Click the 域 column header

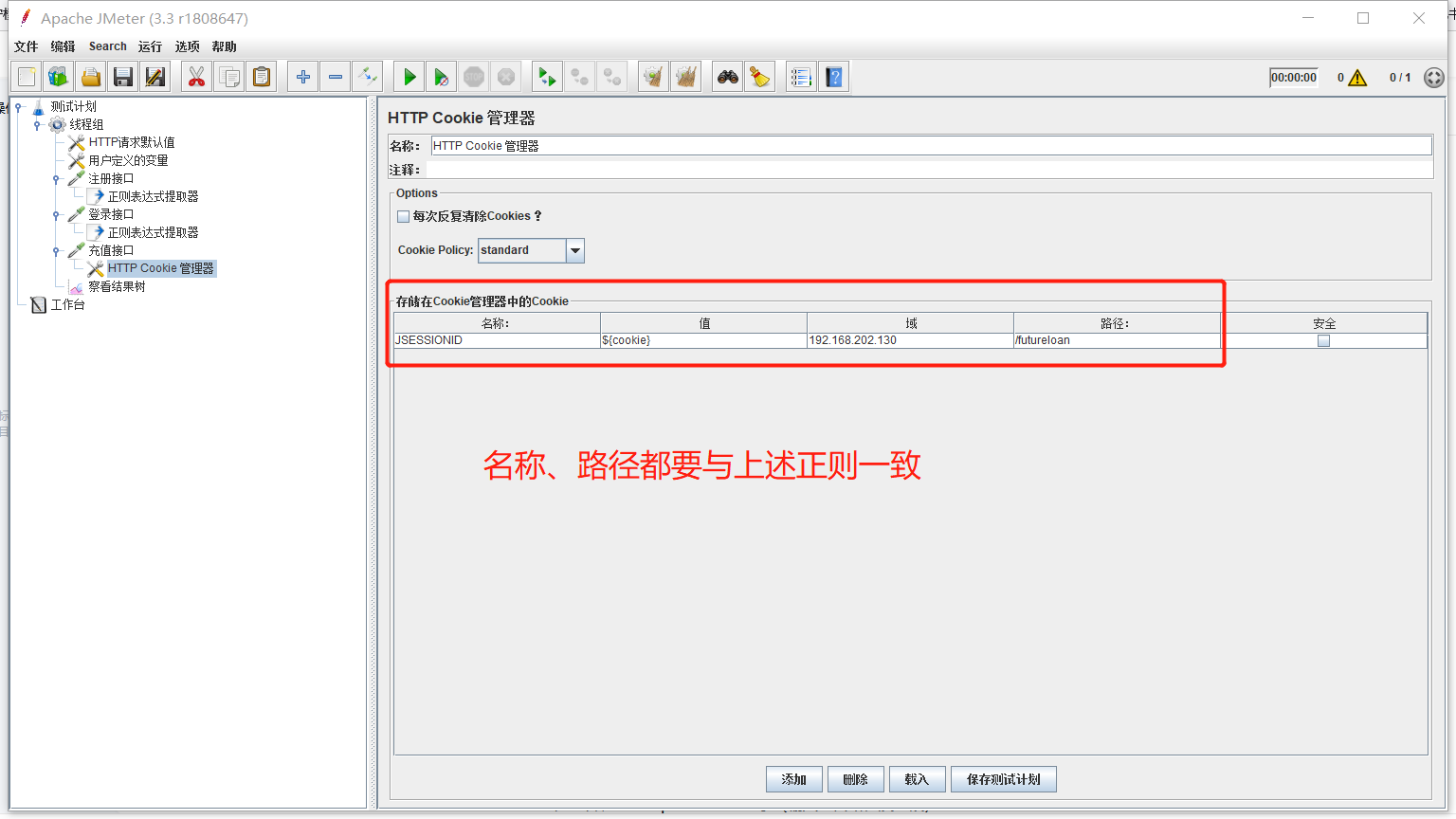[910, 323]
